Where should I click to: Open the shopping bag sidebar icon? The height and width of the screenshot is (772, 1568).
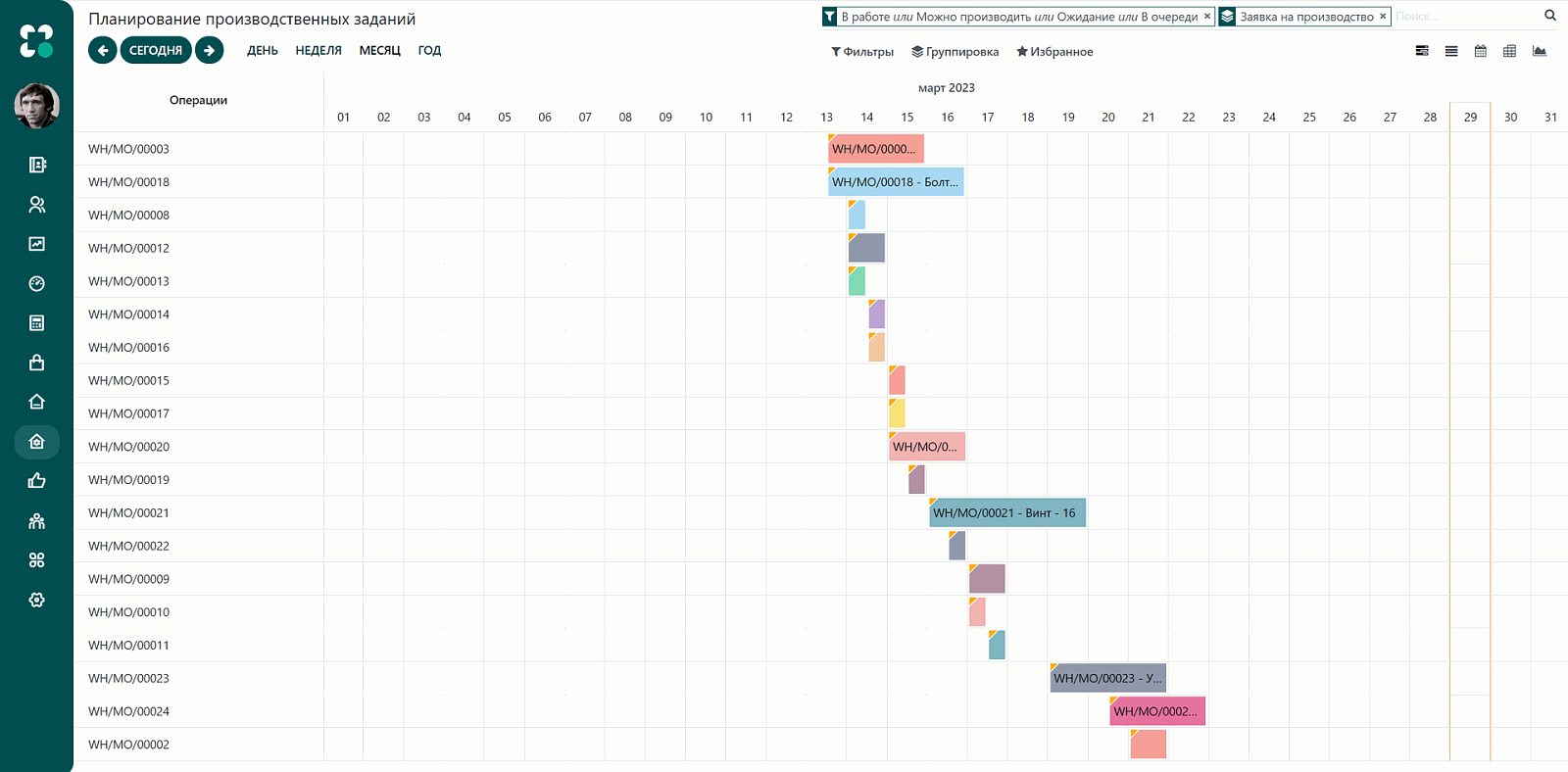pyautogui.click(x=37, y=362)
